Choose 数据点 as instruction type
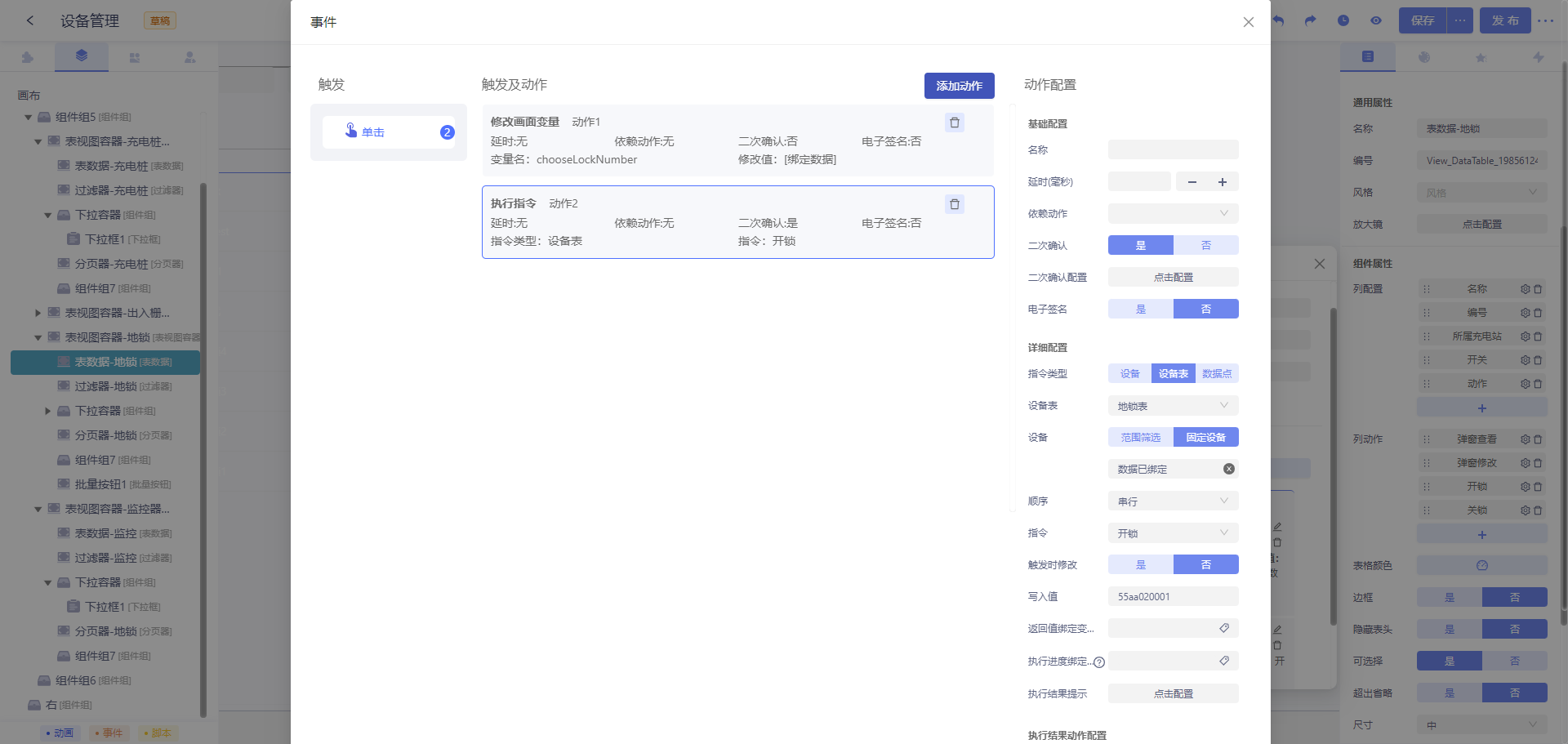The image size is (1568, 744). point(1217,373)
